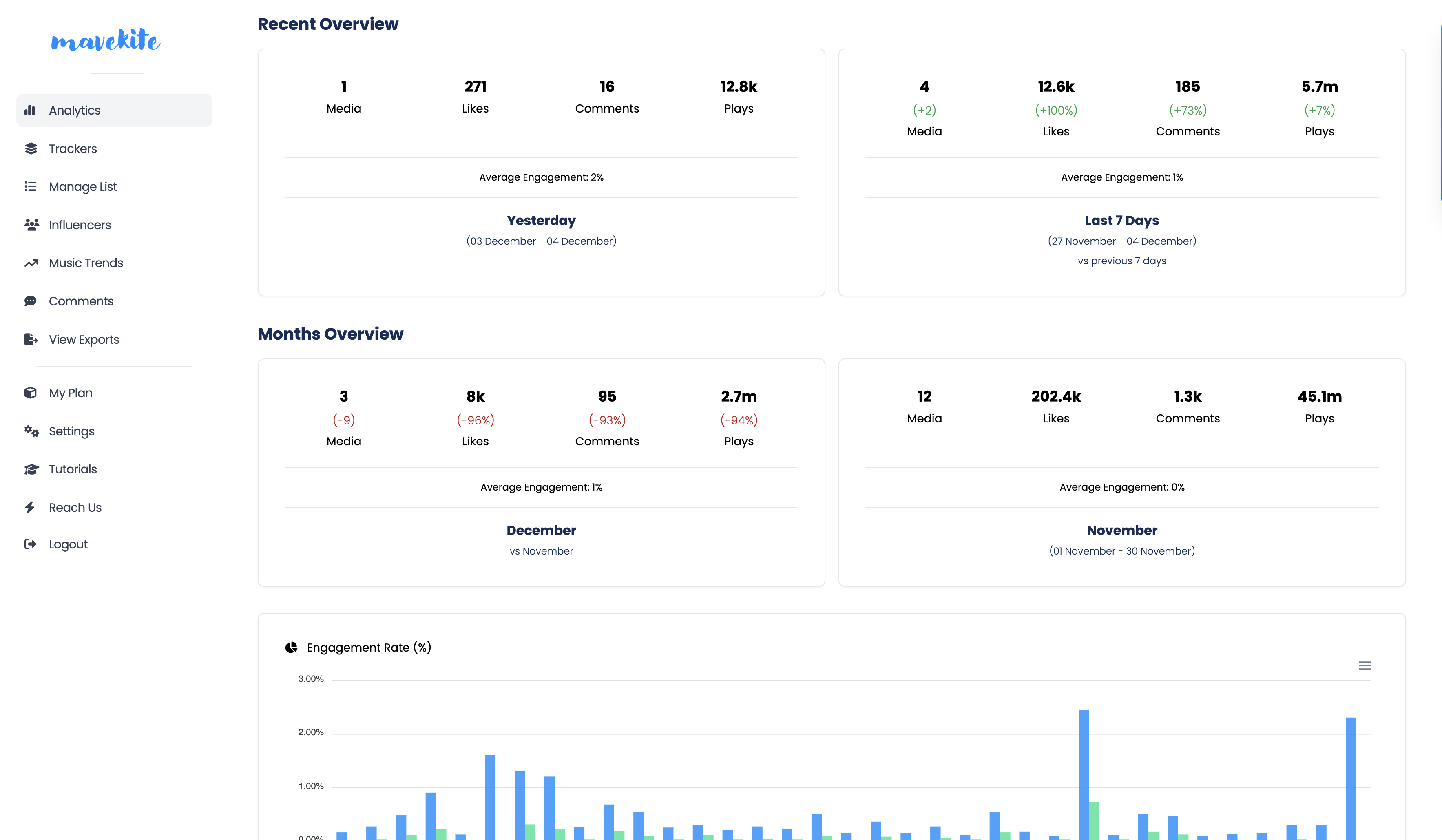Screen dimensions: 1442x840
Task: Click the Music Trends arrow icon
Action: pos(31,263)
